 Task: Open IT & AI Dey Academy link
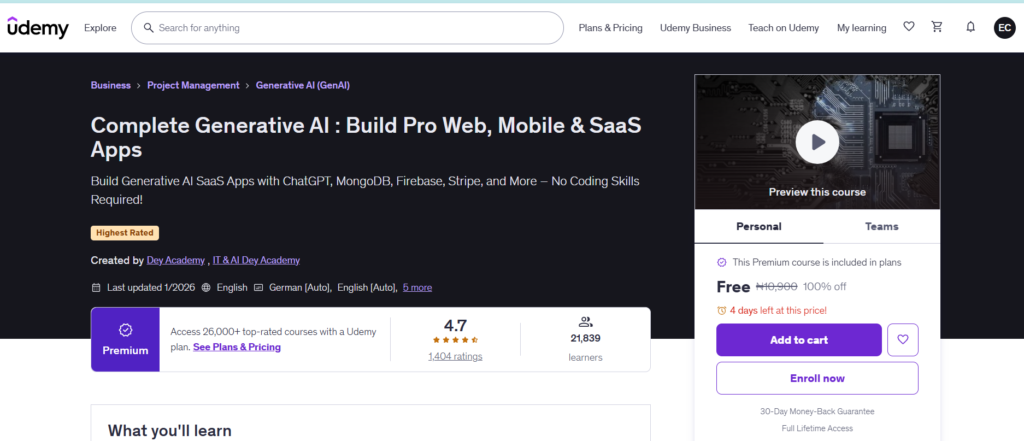pyautogui.click(x=256, y=260)
